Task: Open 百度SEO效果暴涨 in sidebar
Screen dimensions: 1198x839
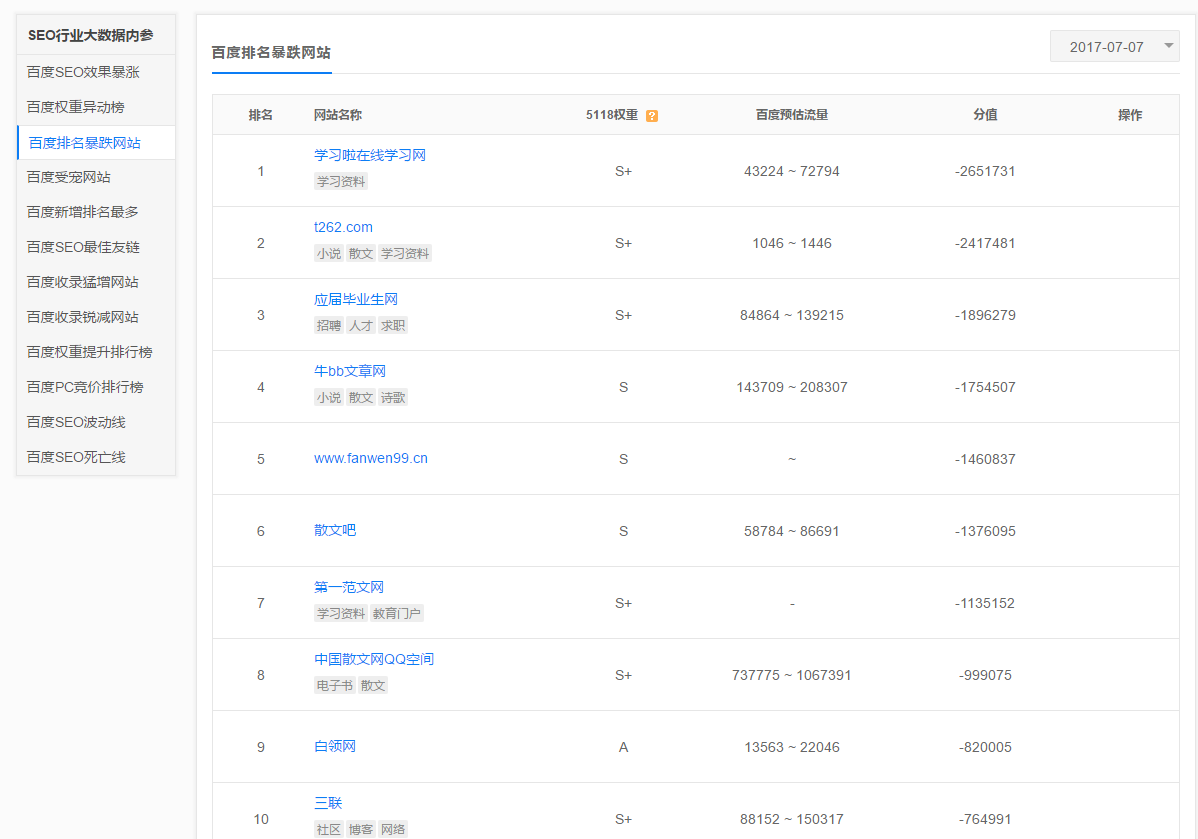Action: pos(83,72)
